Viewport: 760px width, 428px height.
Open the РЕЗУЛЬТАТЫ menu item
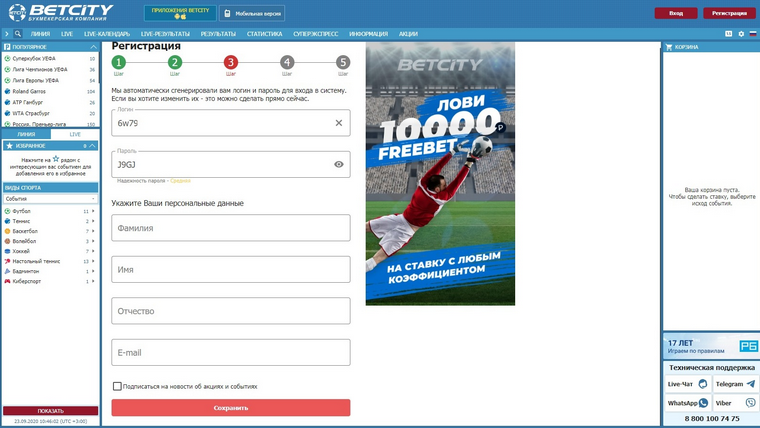(x=218, y=34)
